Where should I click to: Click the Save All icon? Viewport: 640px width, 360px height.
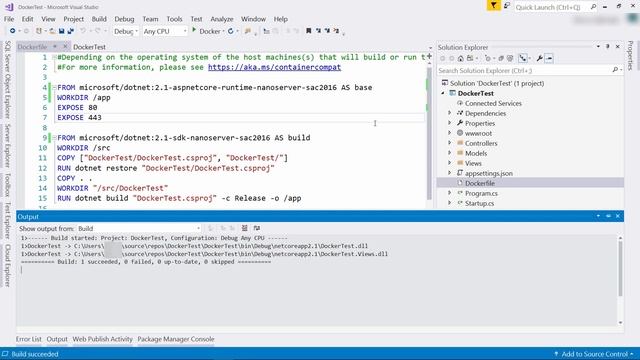[x=71, y=31]
